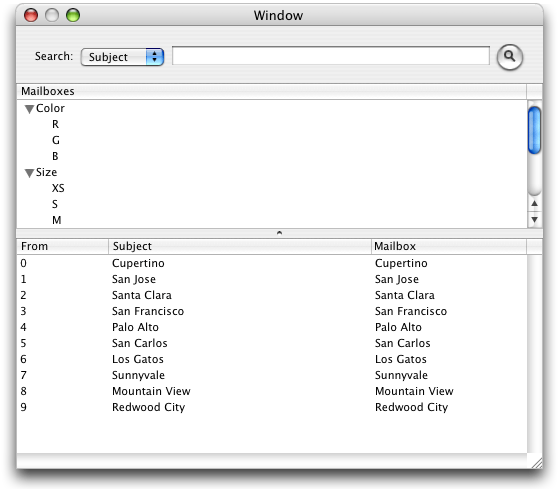Click From value 9

pyautogui.click(x=24, y=407)
